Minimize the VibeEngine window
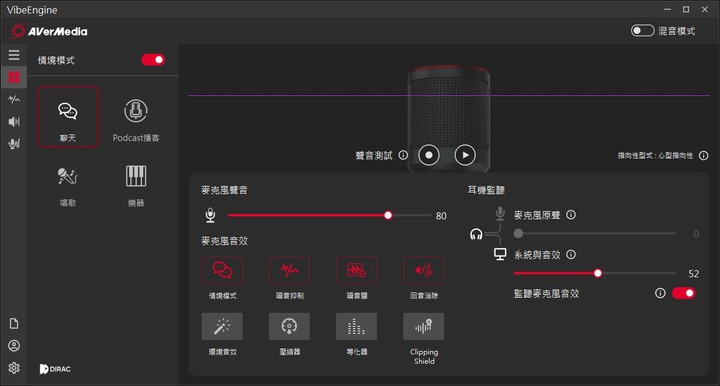 [x=667, y=9]
